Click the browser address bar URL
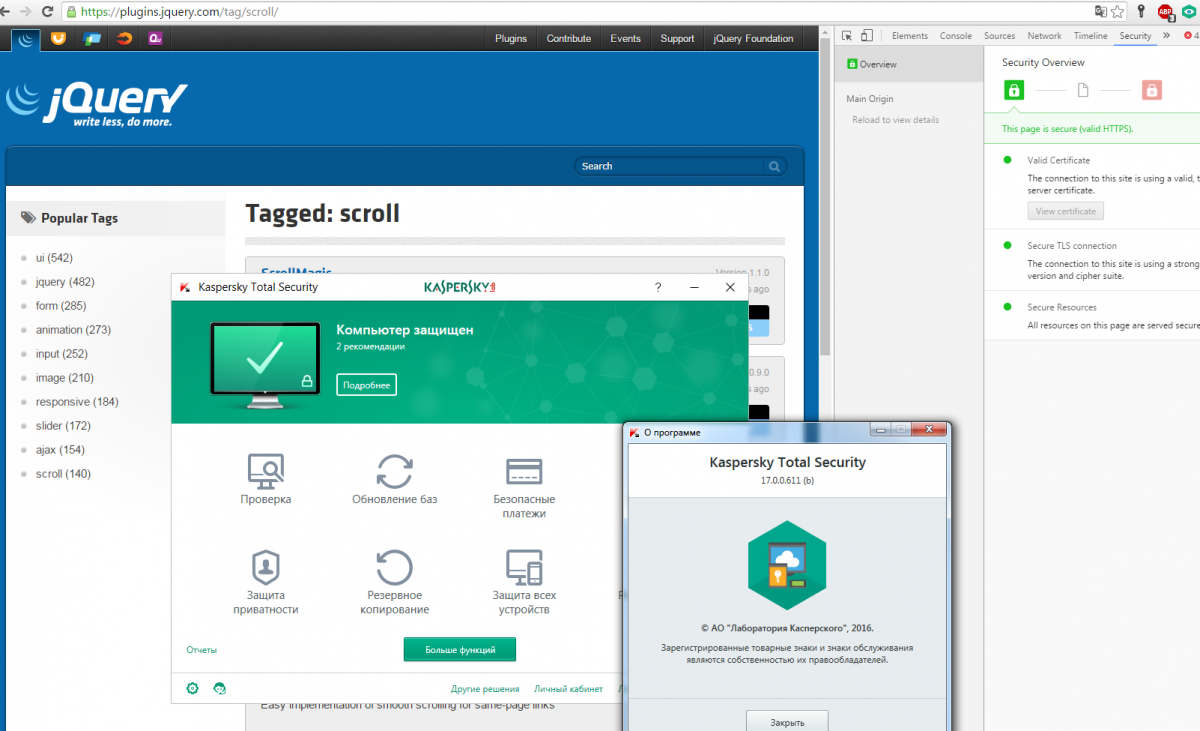This screenshot has height=731, width=1200. 178,12
